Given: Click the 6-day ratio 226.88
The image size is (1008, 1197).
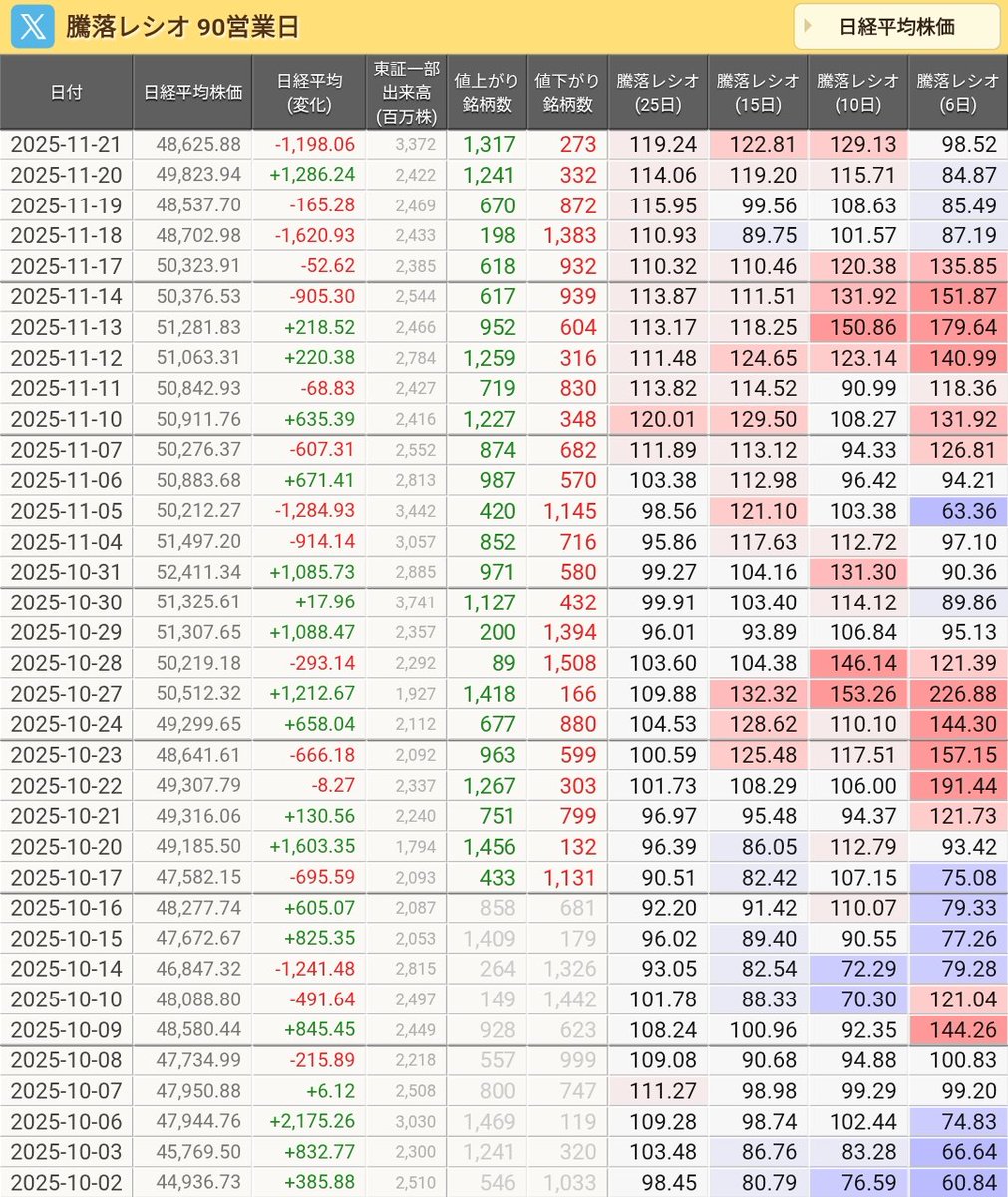Looking at the screenshot, I should [963, 694].
